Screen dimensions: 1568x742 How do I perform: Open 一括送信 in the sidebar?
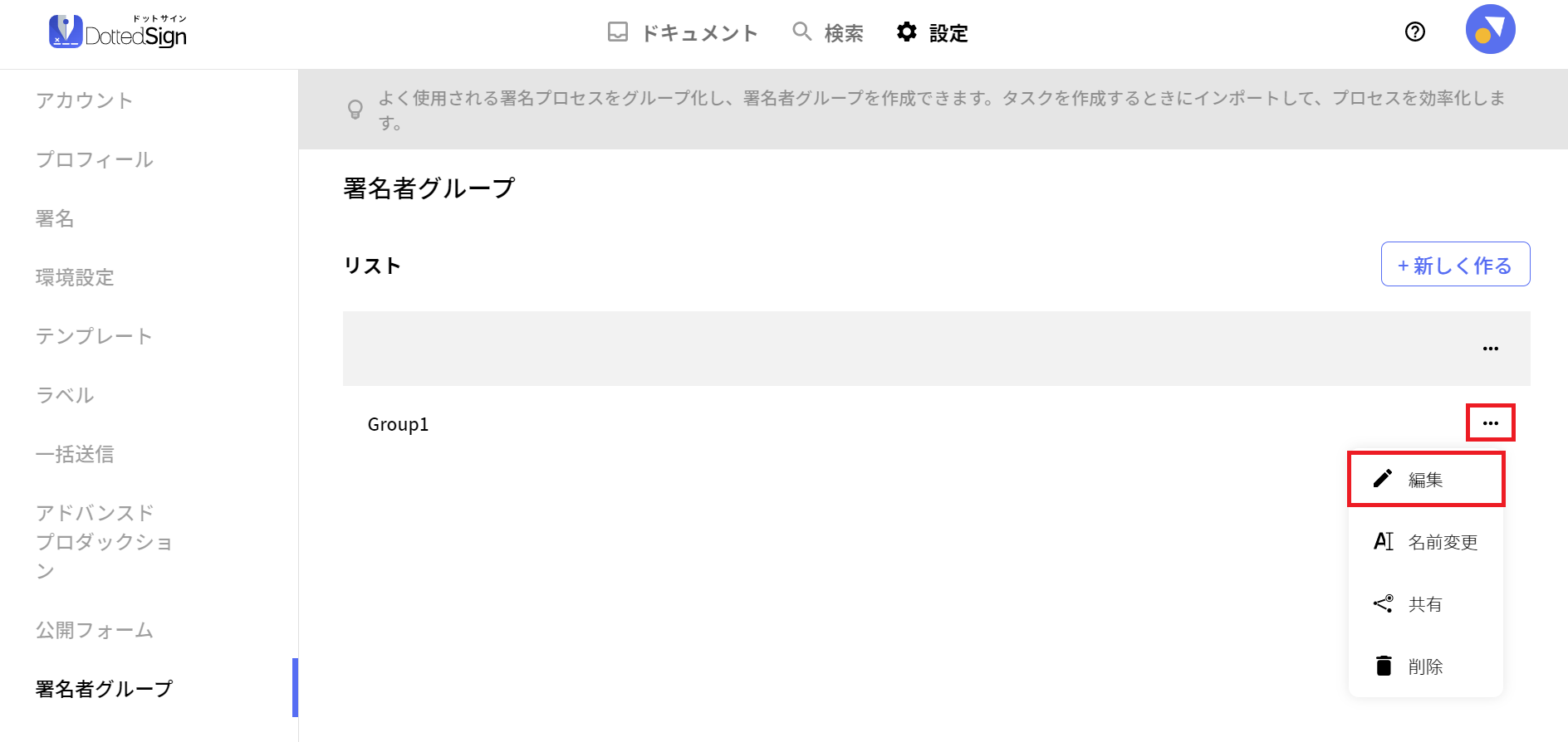pyautogui.click(x=75, y=454)
